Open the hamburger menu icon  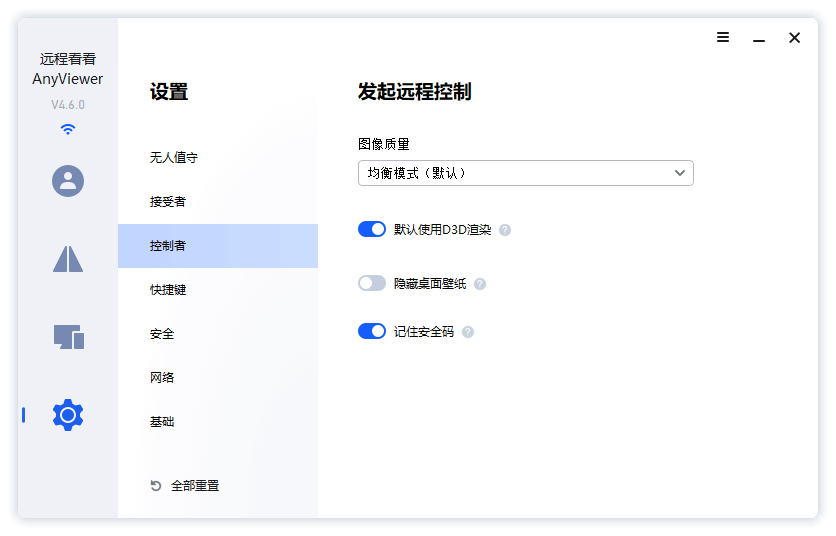[x=723, y=38]
